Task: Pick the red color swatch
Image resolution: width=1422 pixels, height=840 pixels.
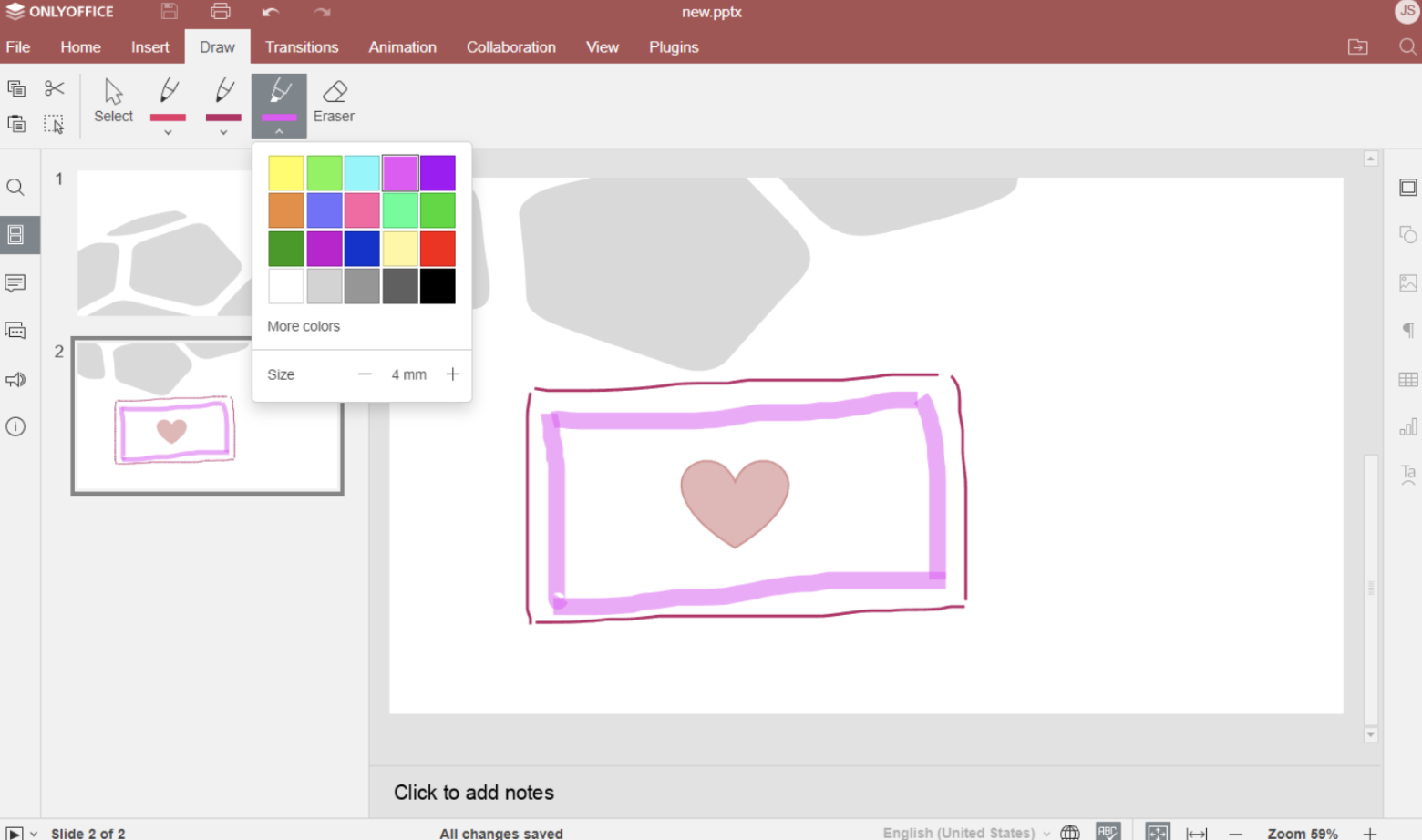Action: click(x=438, y=249)
